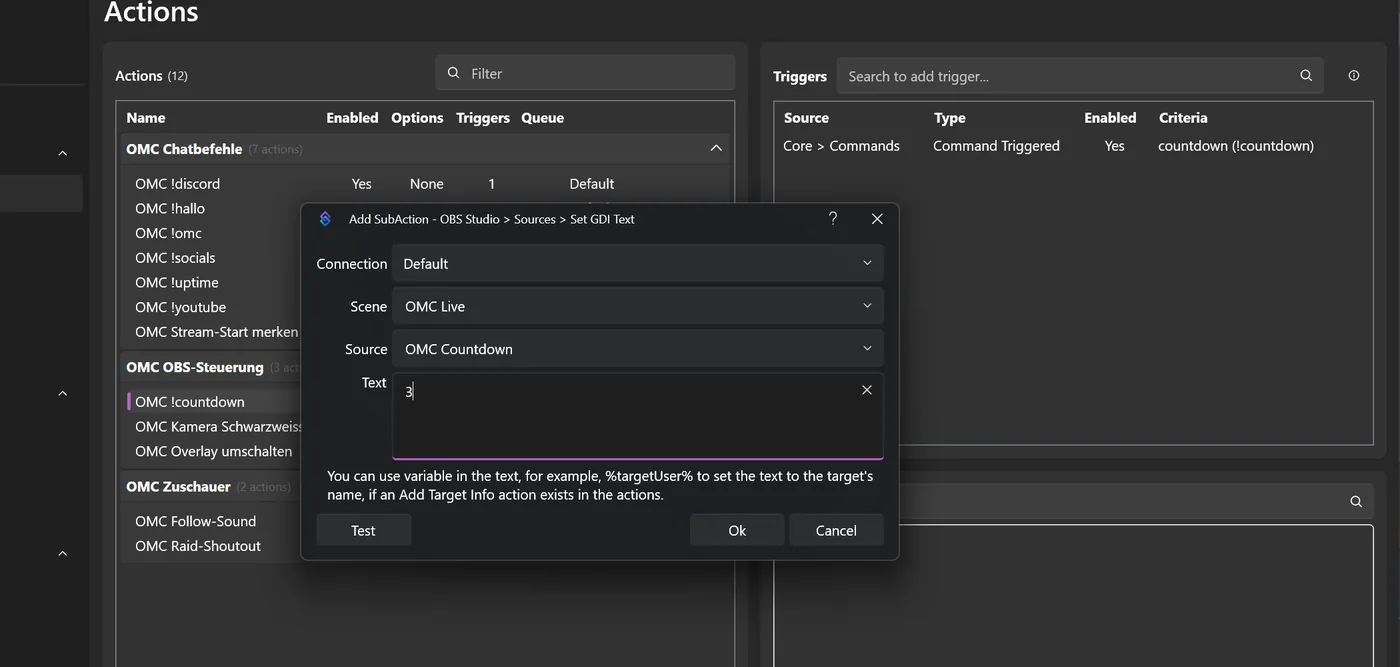
Task: Select the OMC Overlay umschalten action
Action: [x=214, y=451]
